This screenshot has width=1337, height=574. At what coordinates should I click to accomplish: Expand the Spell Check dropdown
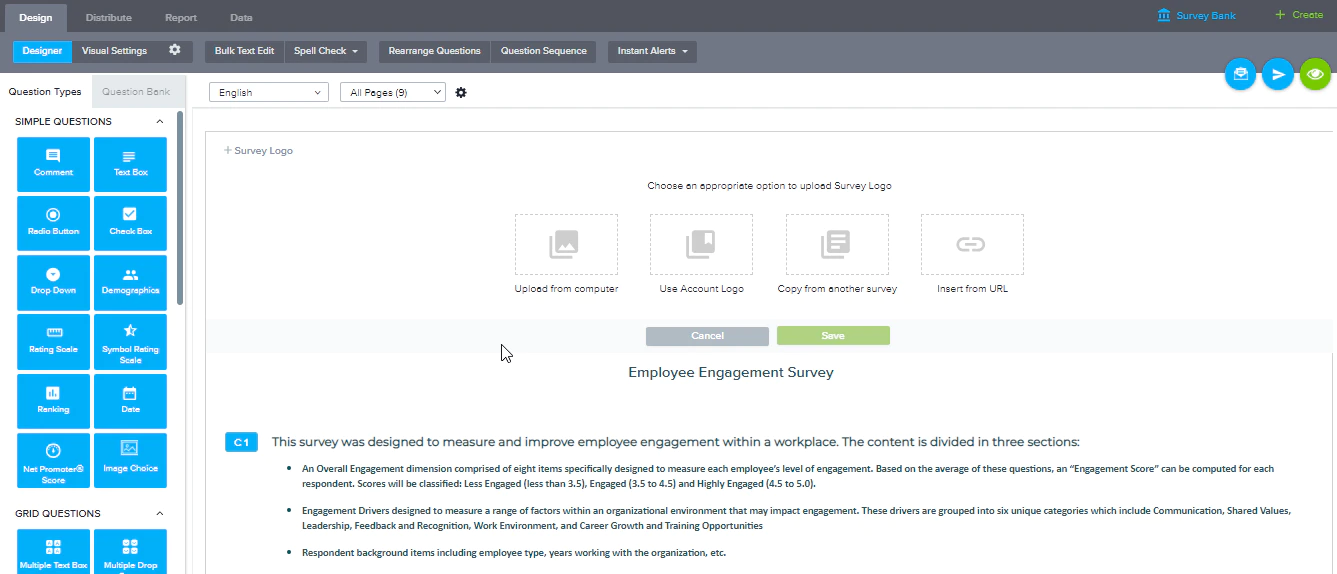[x=326, y=51]
